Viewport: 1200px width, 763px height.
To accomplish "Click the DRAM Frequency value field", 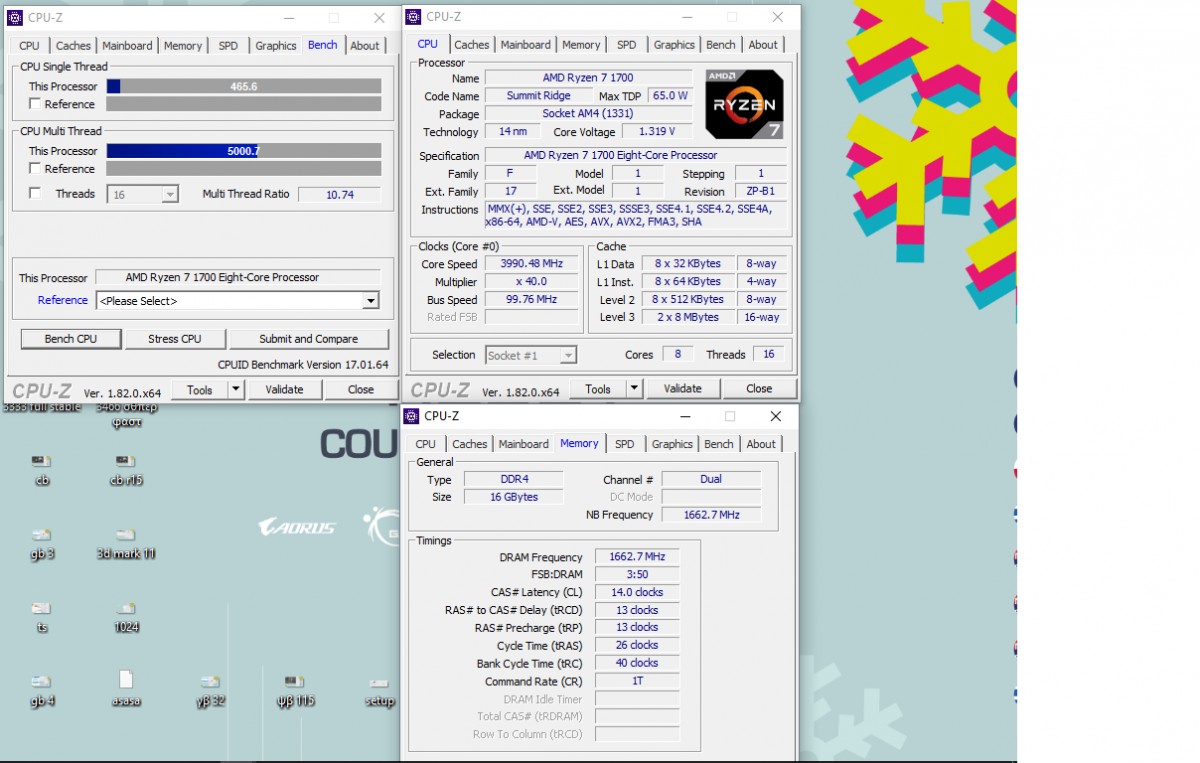I will 637,557.
